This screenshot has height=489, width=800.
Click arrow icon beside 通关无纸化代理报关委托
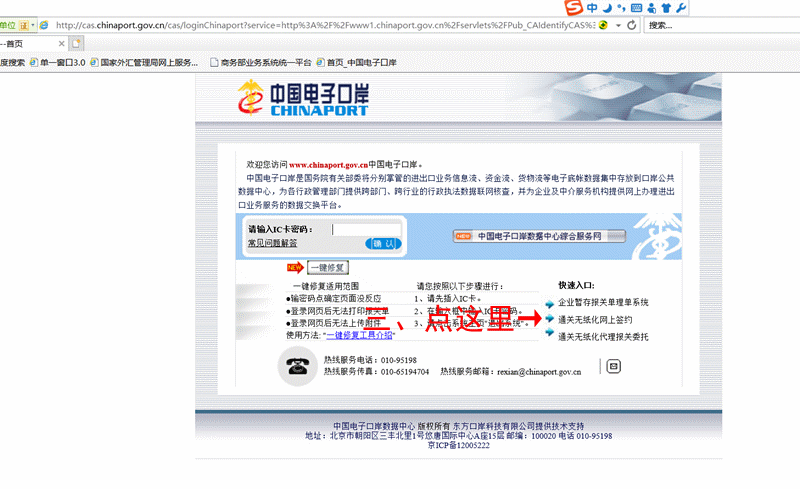[x=549, y=338]
